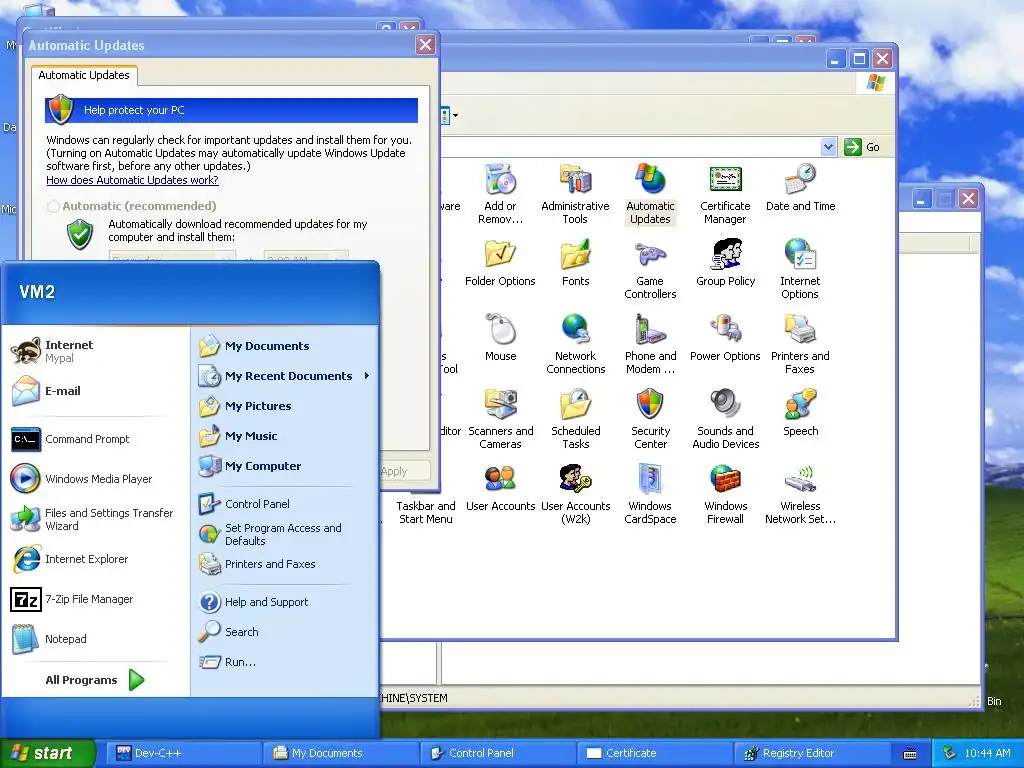Open Windows CardSpace icon

tap(650, 494)
